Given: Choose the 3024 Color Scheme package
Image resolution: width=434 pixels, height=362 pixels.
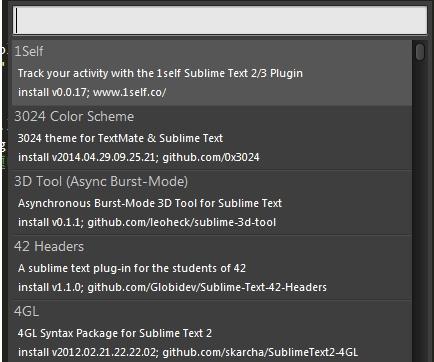Looking at the screenshot, I should 74,116.
